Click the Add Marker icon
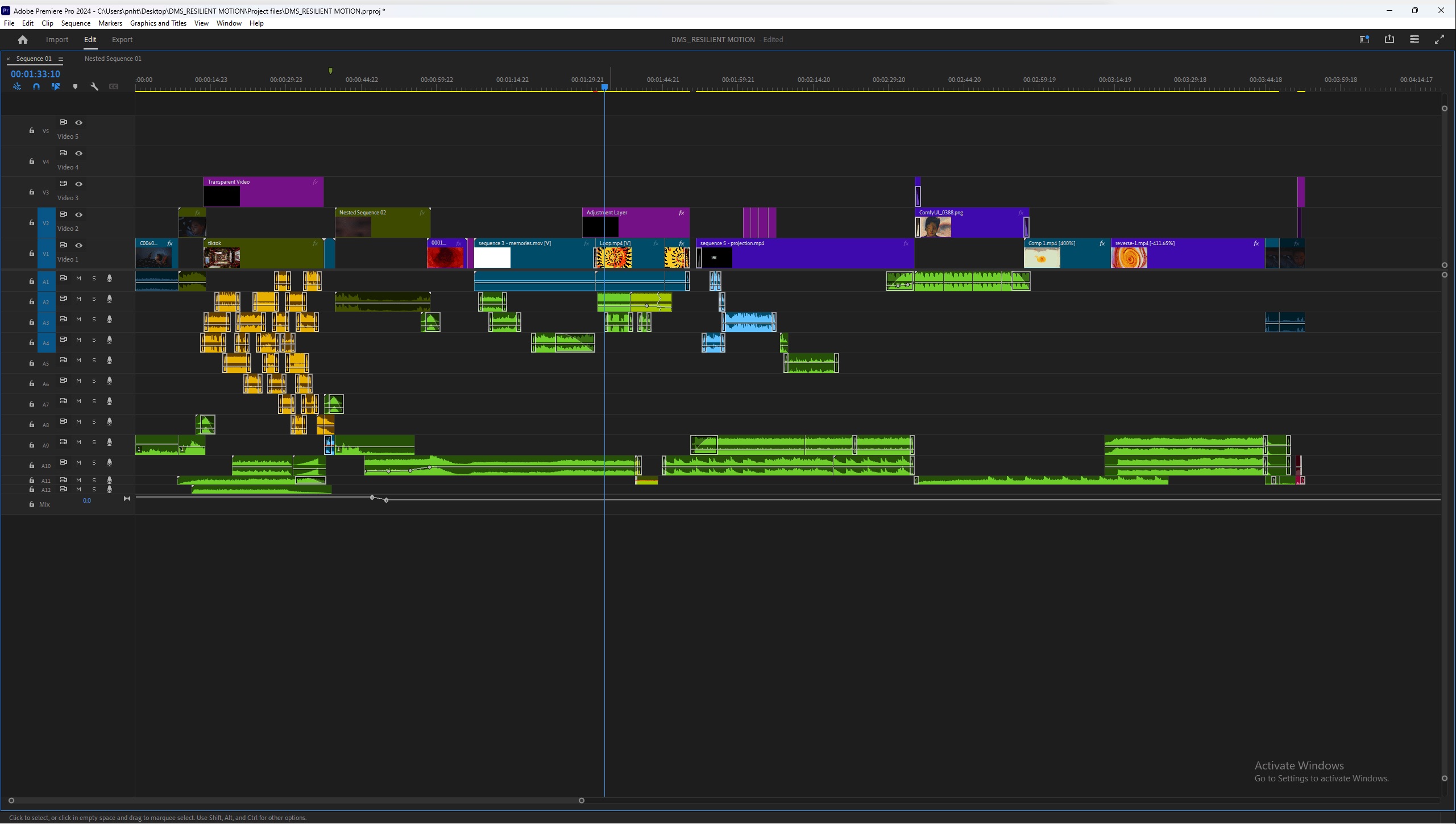1456x824 pixels. (75, 86)
